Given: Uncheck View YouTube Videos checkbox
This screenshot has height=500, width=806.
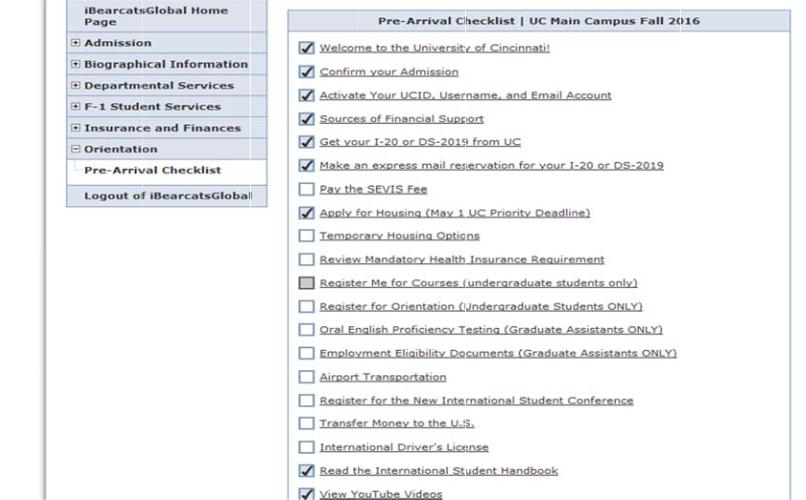Looking at the screenshot, I should click(x=306, y=494).
